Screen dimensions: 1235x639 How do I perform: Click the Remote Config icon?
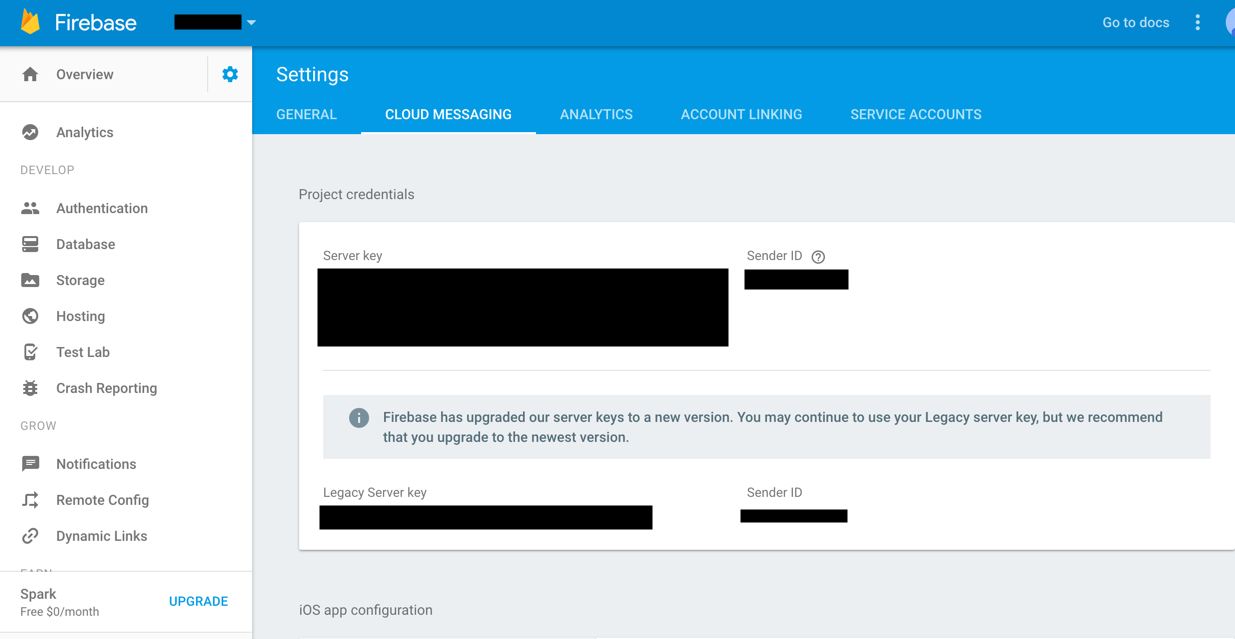point(30,500)
